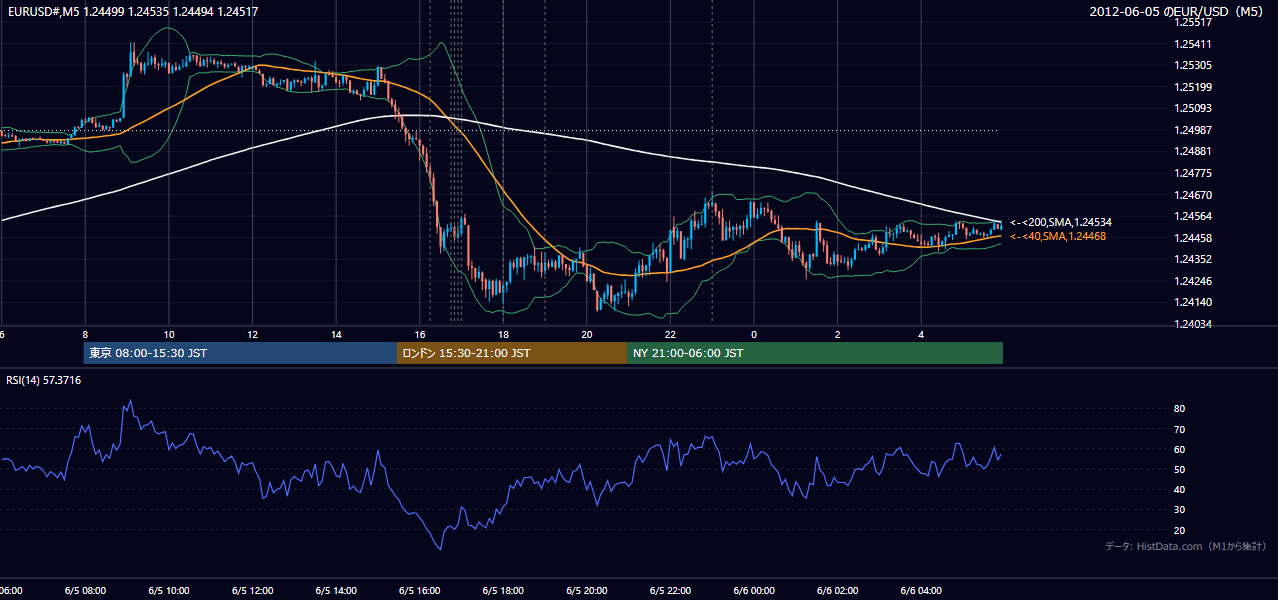Select the 東京 08:00-15:30 JST session bar
Screen dimensions: 1278x600
(x=240, y=353)
